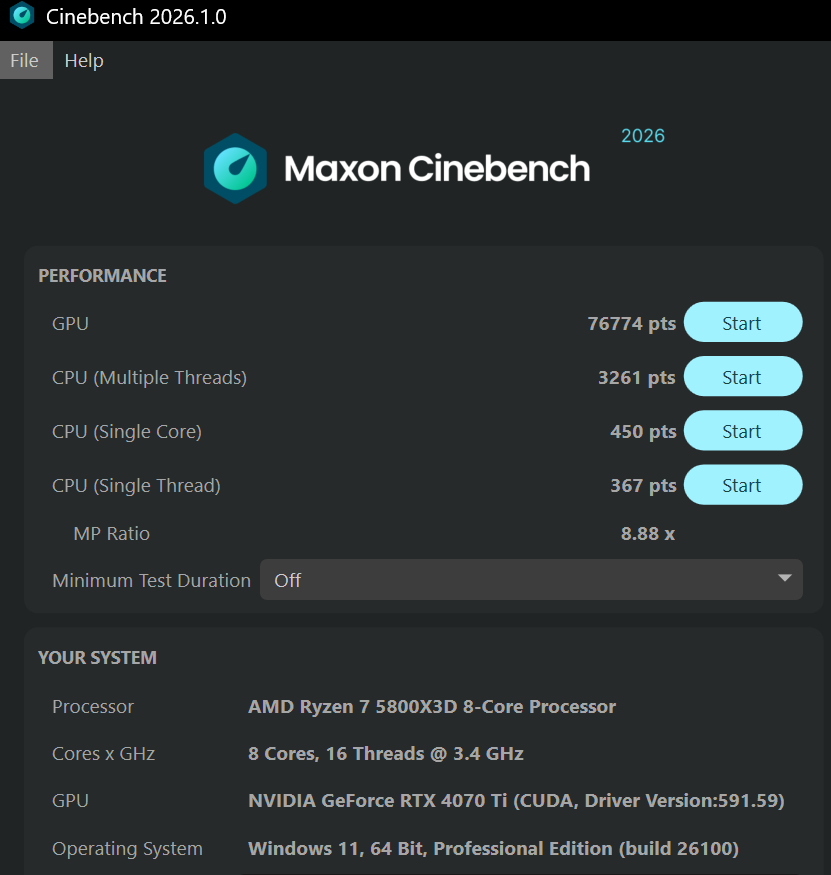This screenshot has height=875, width=831.
Task: Click the 2026 version label
Action: pos(642,135)
